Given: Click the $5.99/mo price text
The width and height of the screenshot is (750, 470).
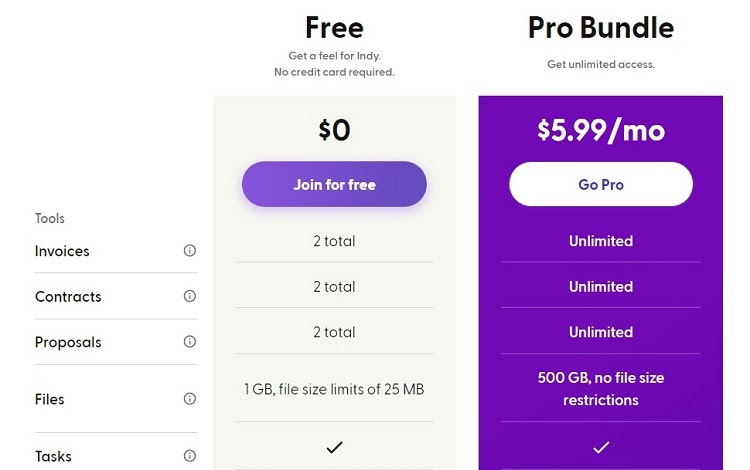Looking at the screenshot, I should (x=601, y=130).
